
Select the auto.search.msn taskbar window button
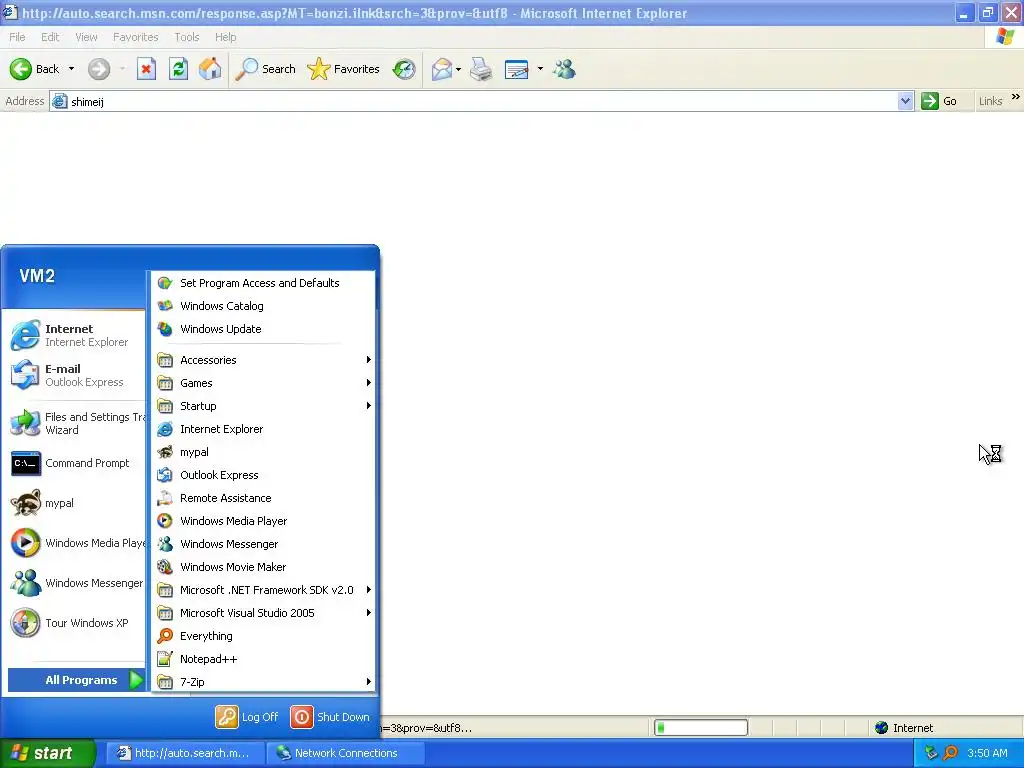(186, 753)
